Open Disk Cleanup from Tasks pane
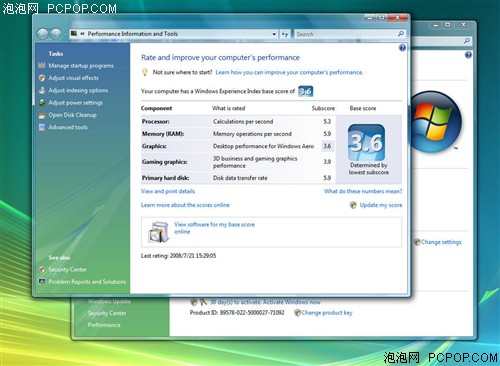The image size is (500, 366). [x=73, y=115]
